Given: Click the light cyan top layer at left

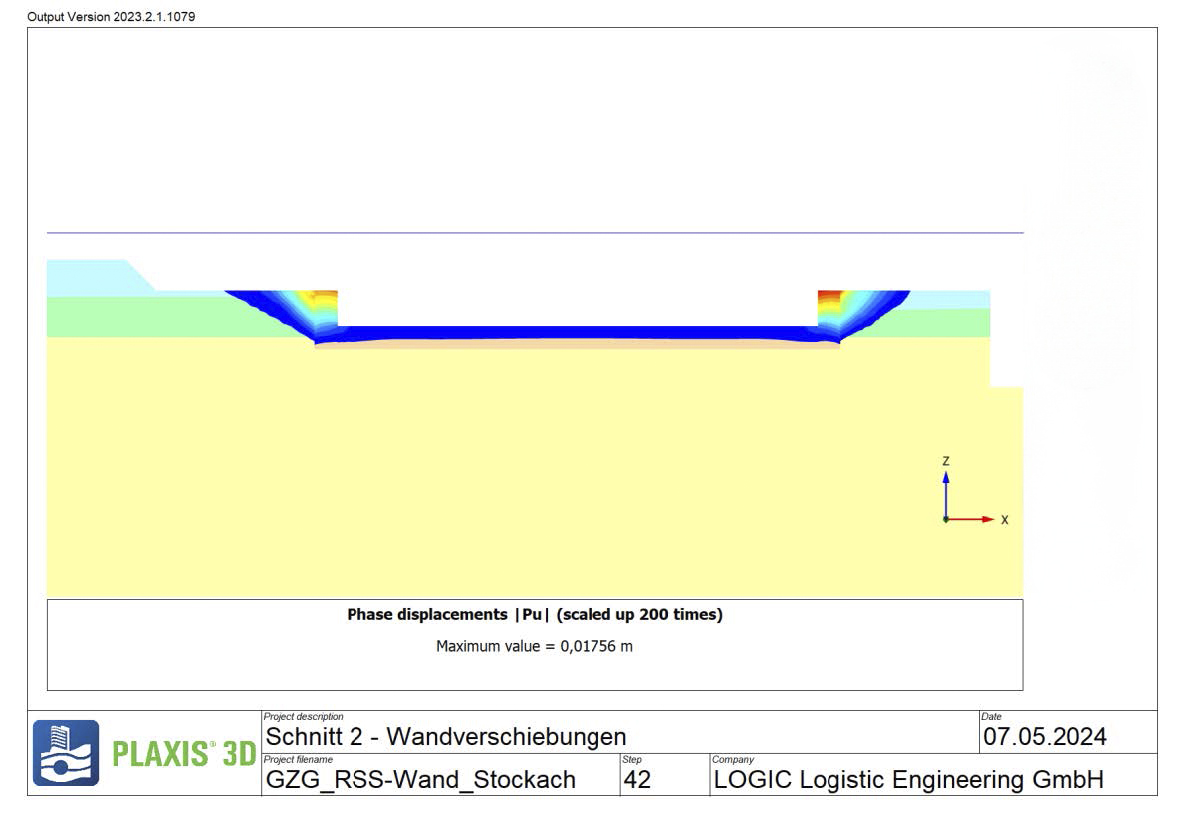Looking at the screenshot, I should pos(90,277).
